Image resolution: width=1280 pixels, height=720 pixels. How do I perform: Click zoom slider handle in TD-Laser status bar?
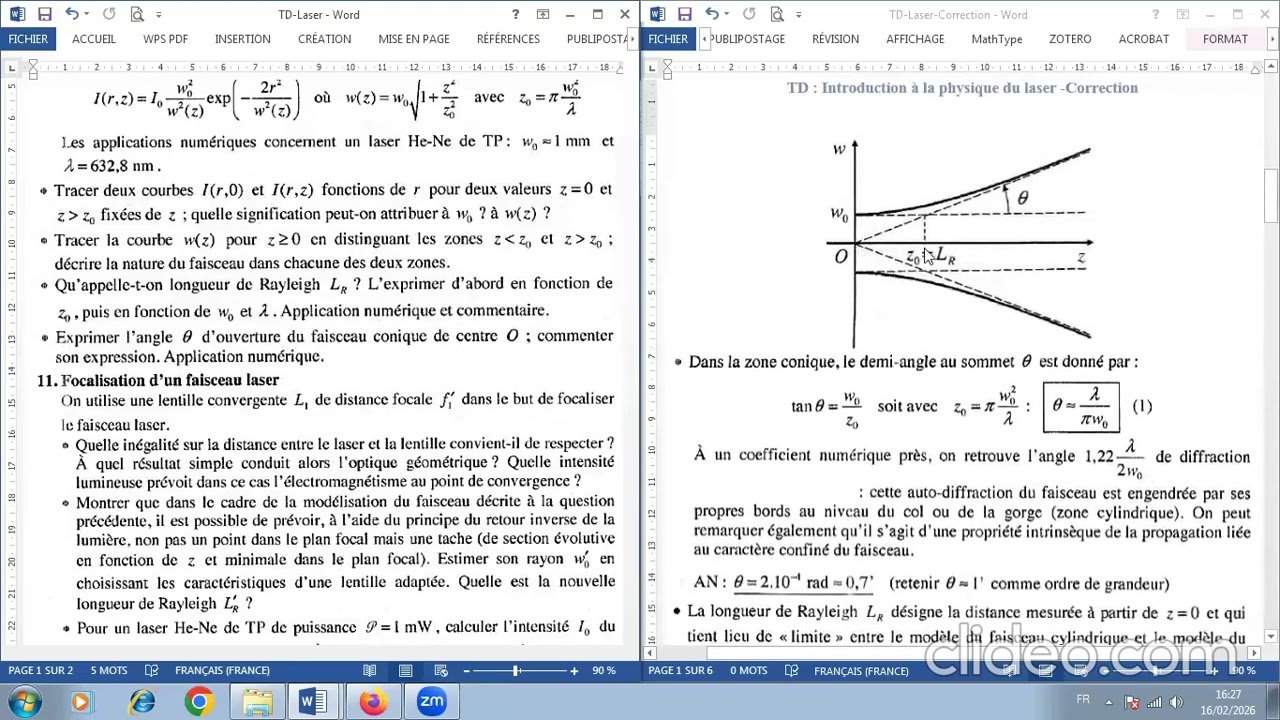click(x=516, y=671)
